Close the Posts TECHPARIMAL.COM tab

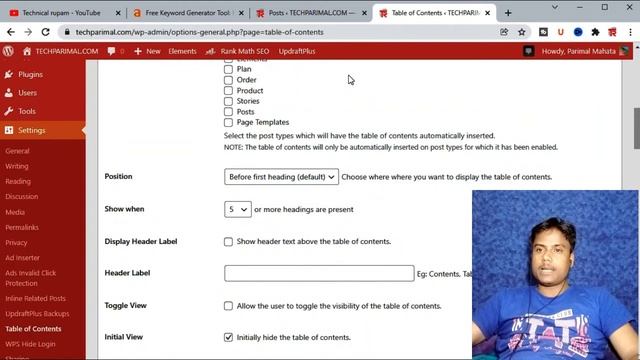364,13
